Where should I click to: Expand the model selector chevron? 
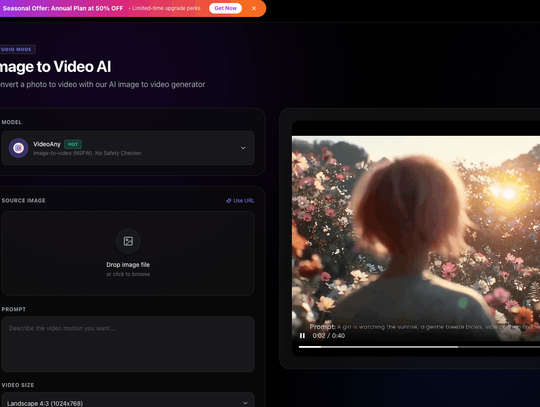[243, 148]
